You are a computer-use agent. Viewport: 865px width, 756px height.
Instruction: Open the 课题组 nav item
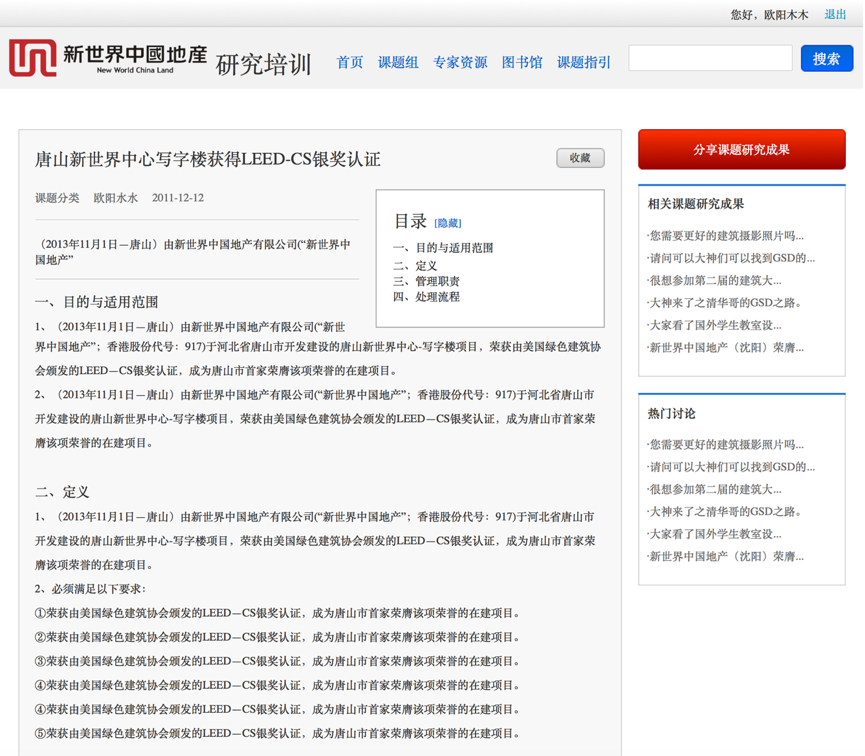[x=398, y=62]
